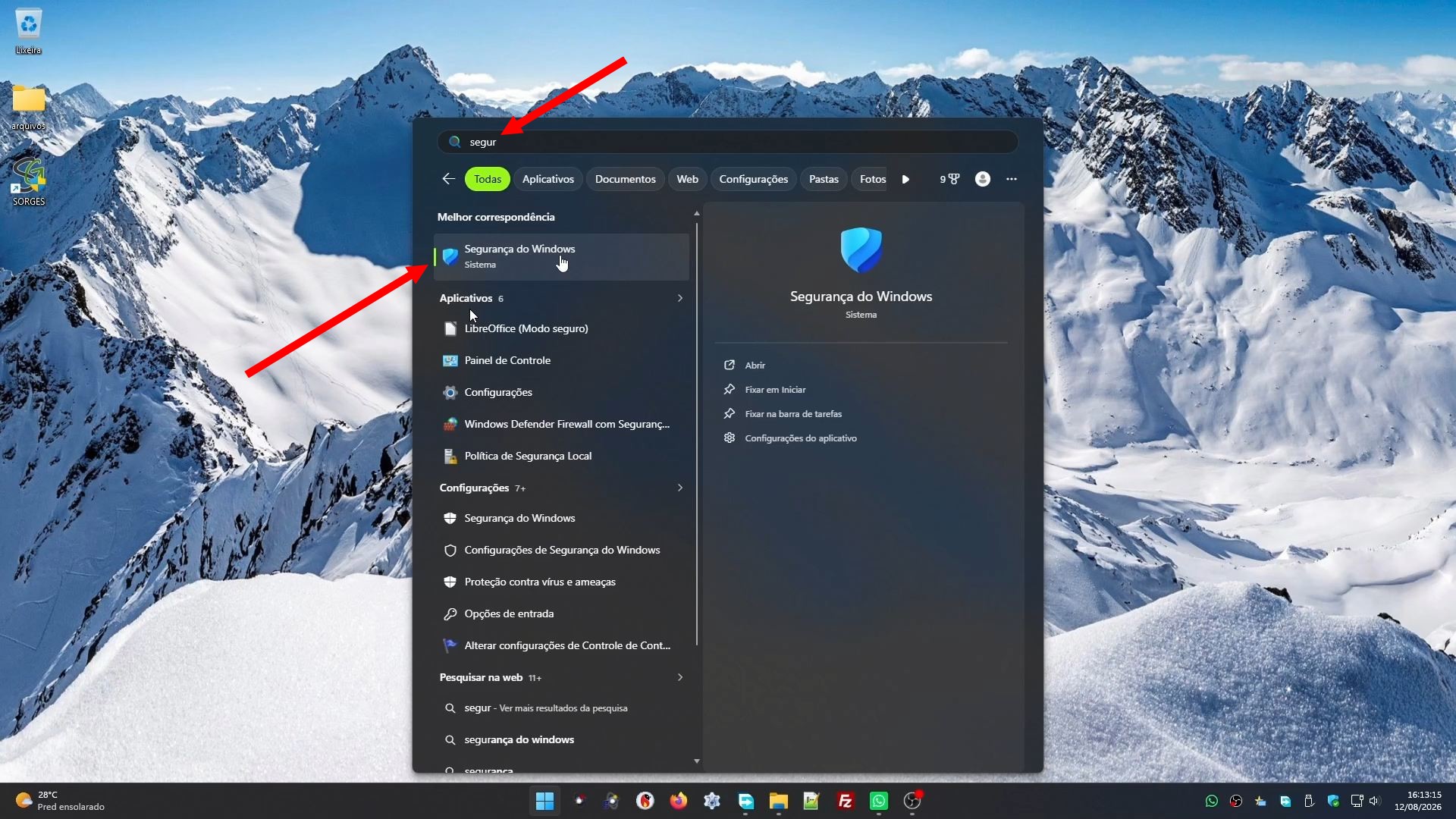This screenshot has width=1456, height=819.
Task: Open the rewards points trophy icon
Action: click(x=949, y=179)
